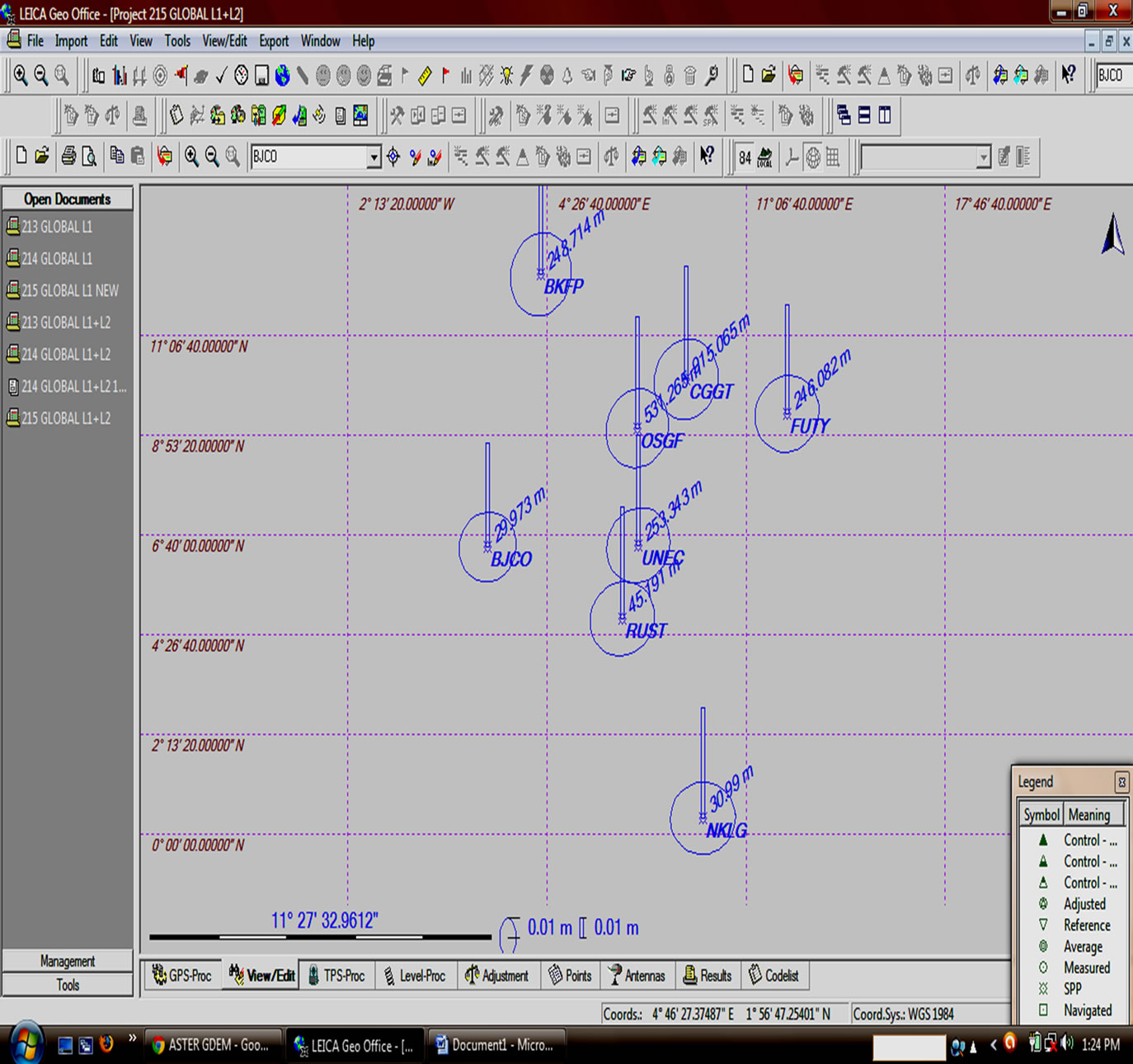The image size is (1133, 1064).
Task: Click the colorful map image icon in second toolbar
Action: click(x=361, y=115)
